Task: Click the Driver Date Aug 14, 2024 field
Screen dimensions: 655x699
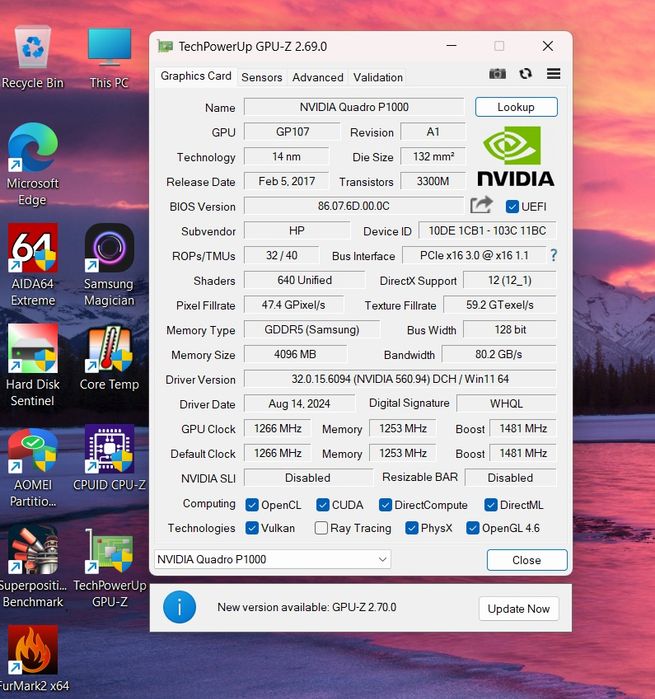Action: click(299, 404)
